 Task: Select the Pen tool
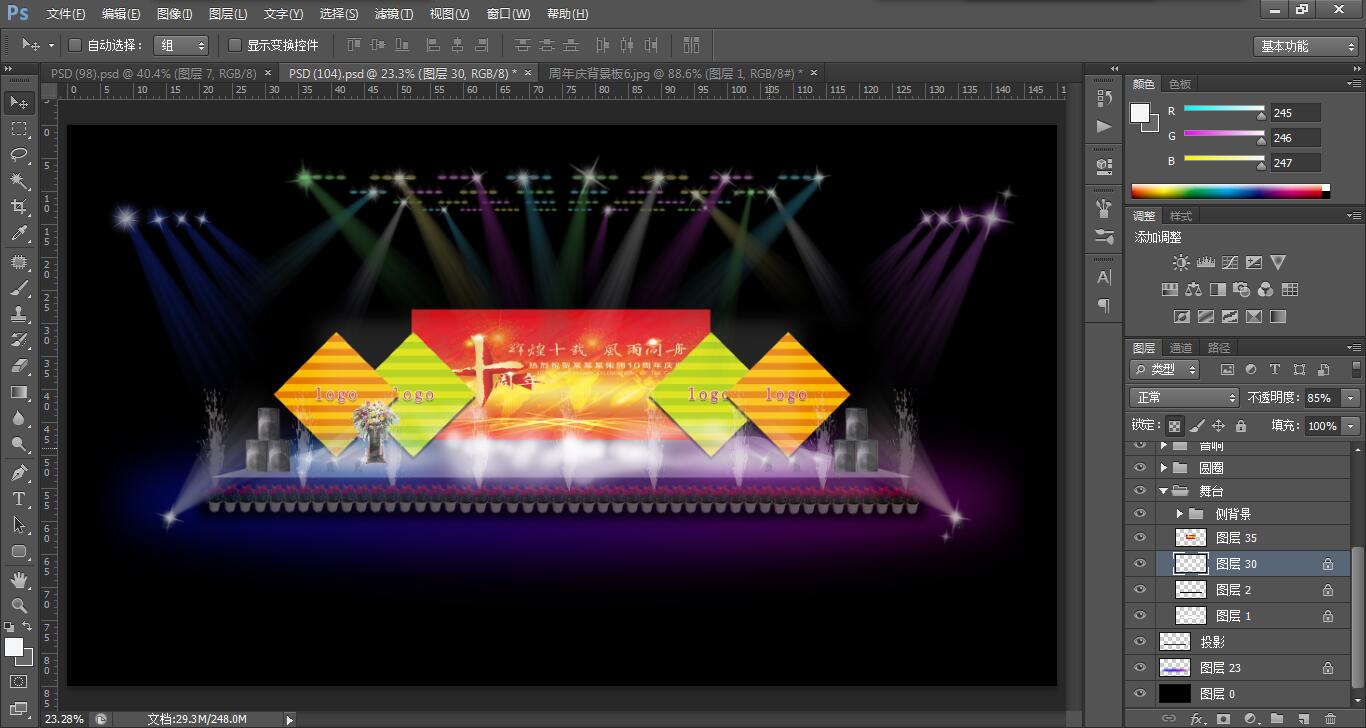18,473
